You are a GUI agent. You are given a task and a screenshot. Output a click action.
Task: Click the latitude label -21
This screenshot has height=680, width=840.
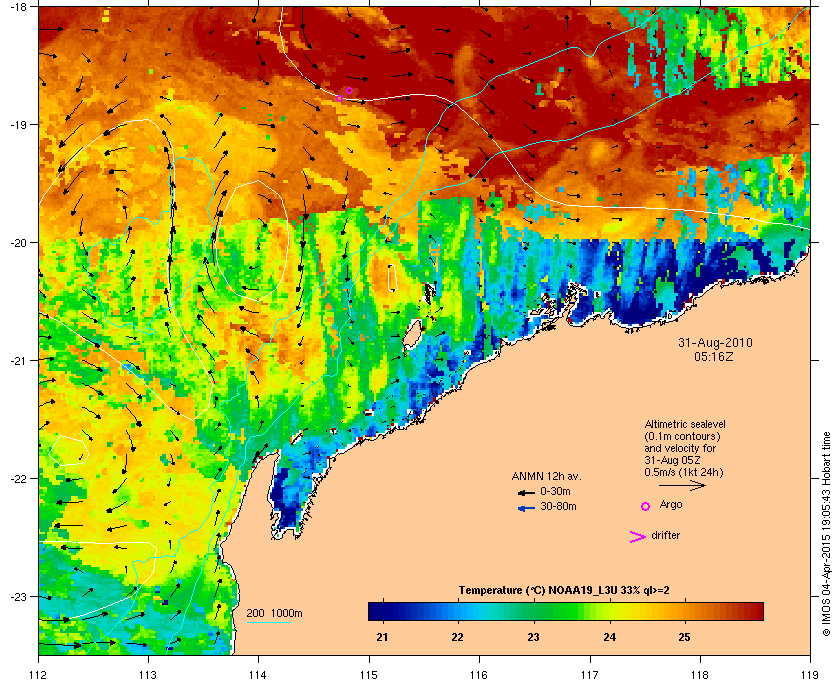point(18,361)
